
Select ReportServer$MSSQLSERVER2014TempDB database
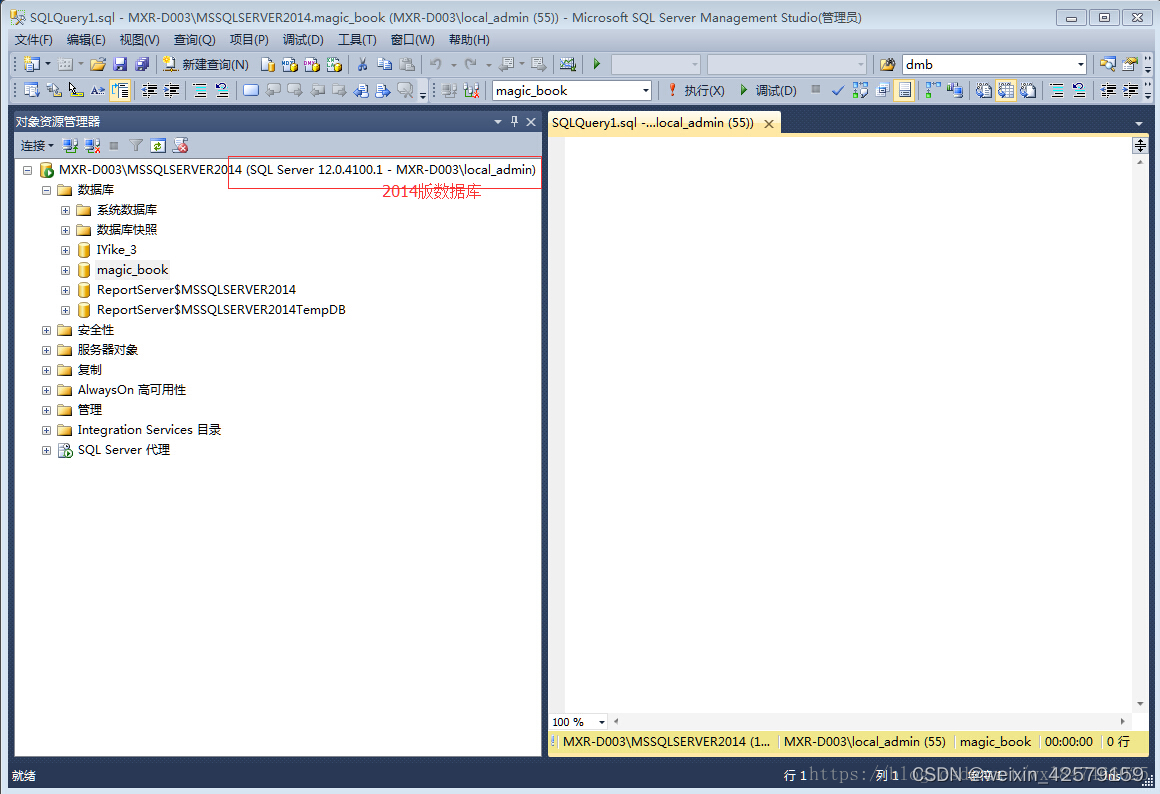(x=221, y=310)
